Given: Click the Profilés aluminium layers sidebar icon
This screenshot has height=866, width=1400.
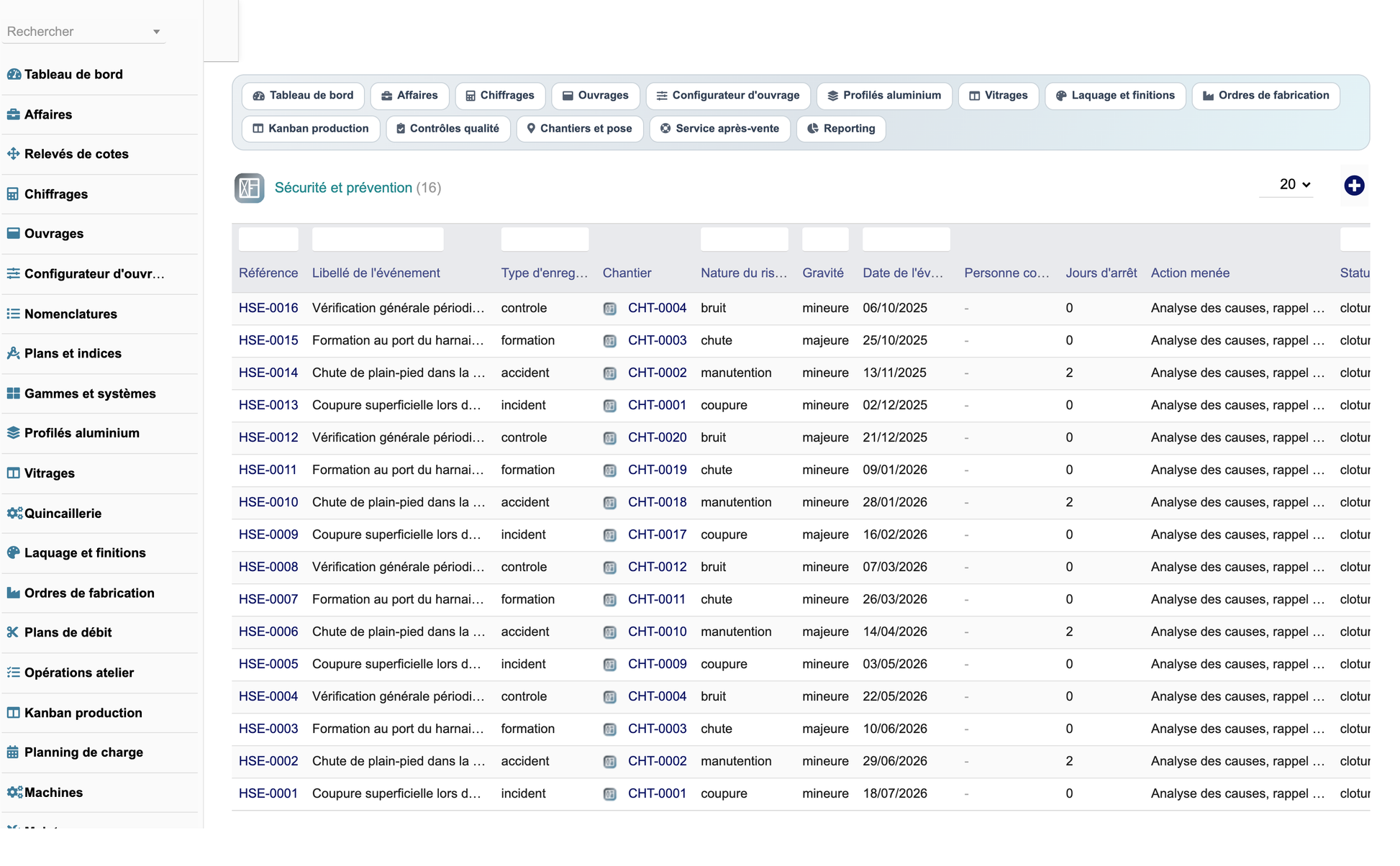Looking at the screenshot, I should (14, 433).
